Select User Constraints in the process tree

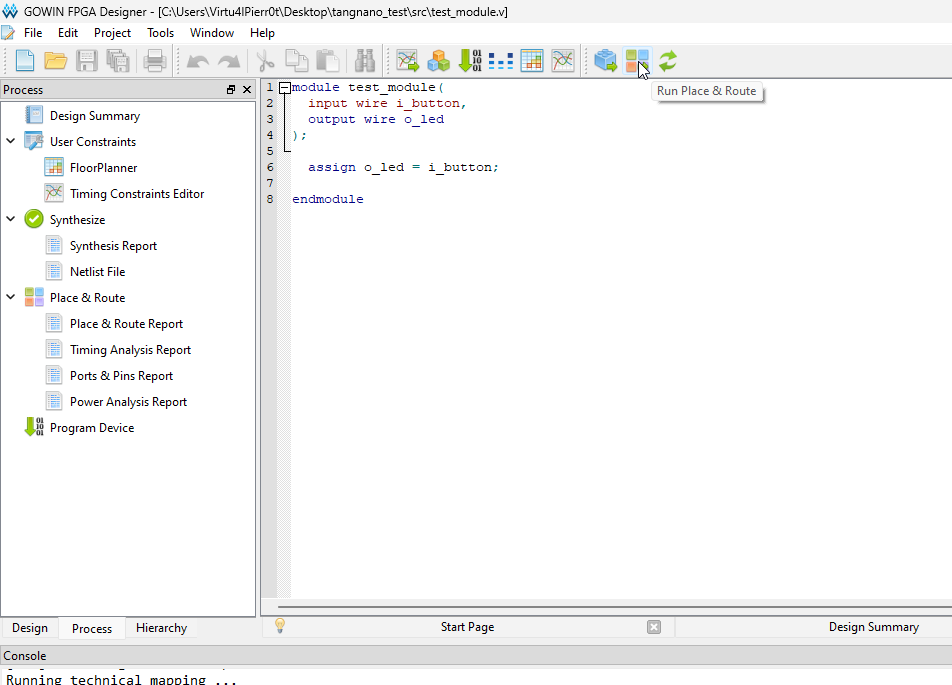93,141
